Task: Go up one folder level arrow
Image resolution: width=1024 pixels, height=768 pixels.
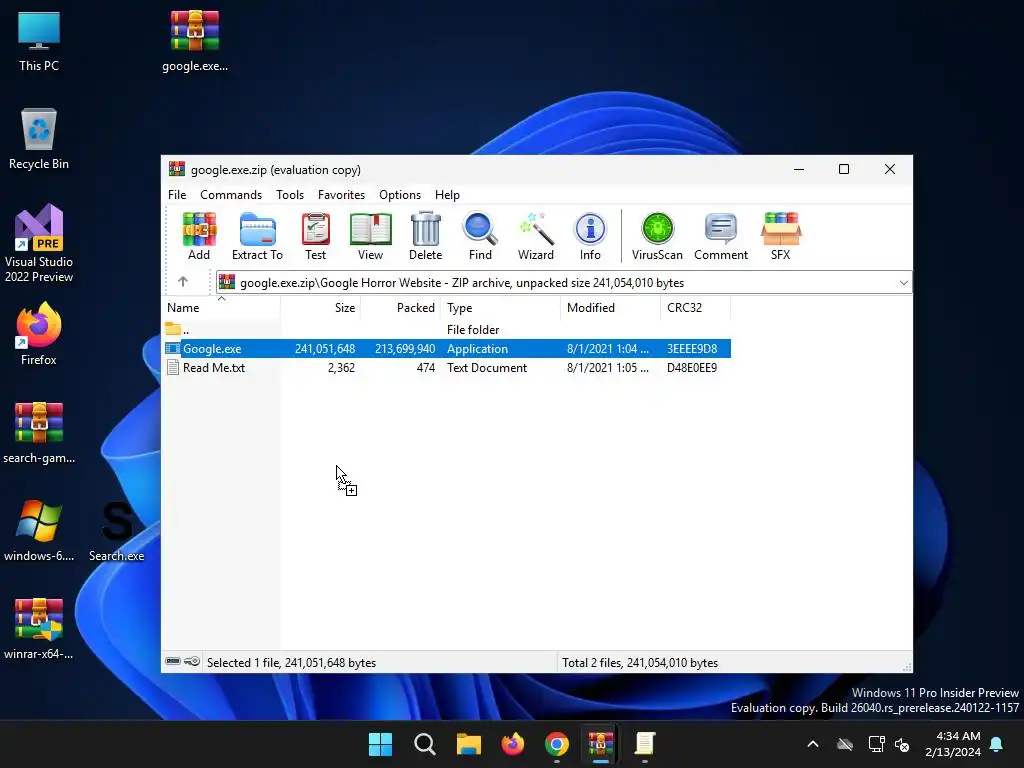Action: 183,281
